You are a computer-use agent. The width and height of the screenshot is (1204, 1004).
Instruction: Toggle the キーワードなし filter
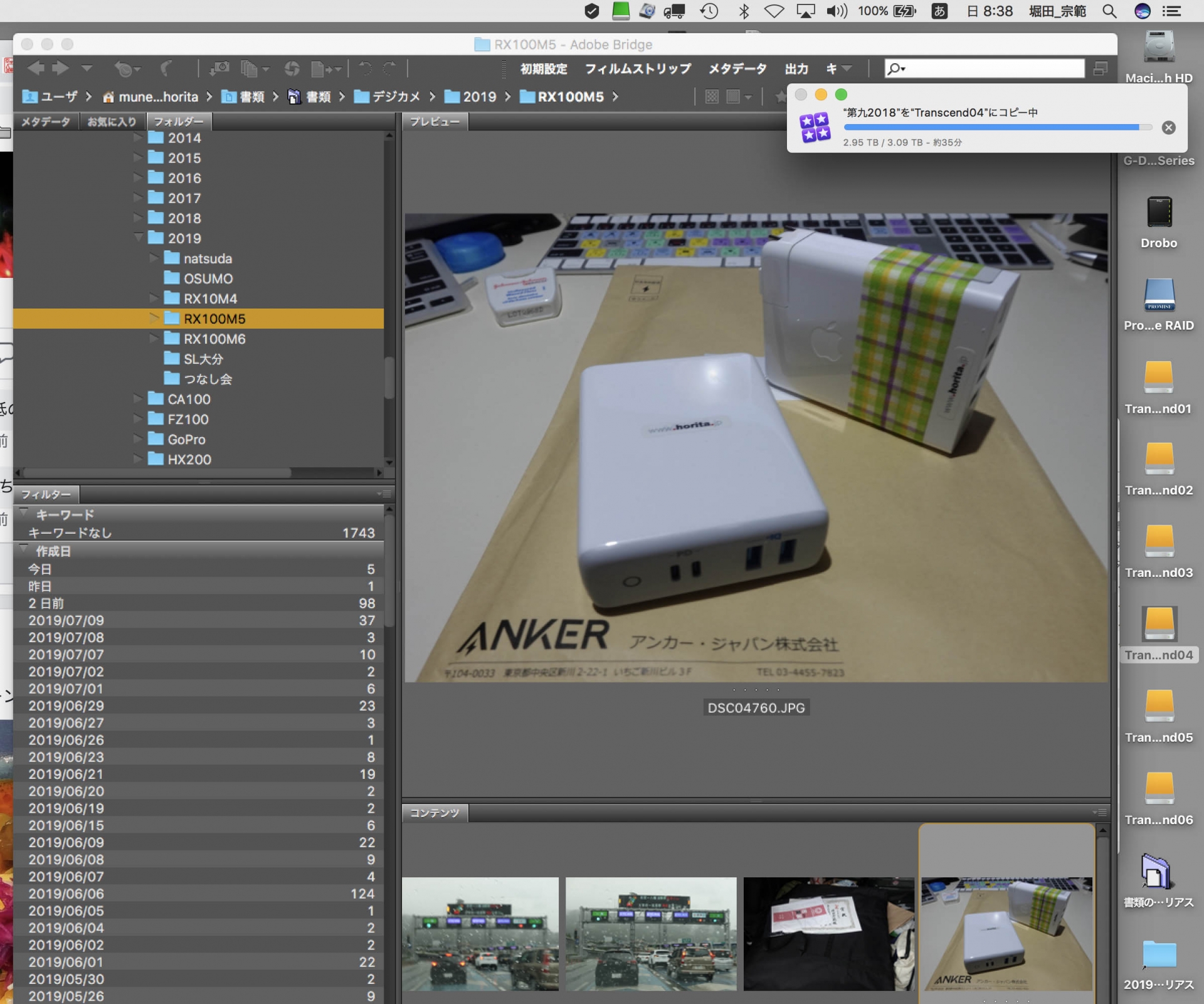coord(199,532)
